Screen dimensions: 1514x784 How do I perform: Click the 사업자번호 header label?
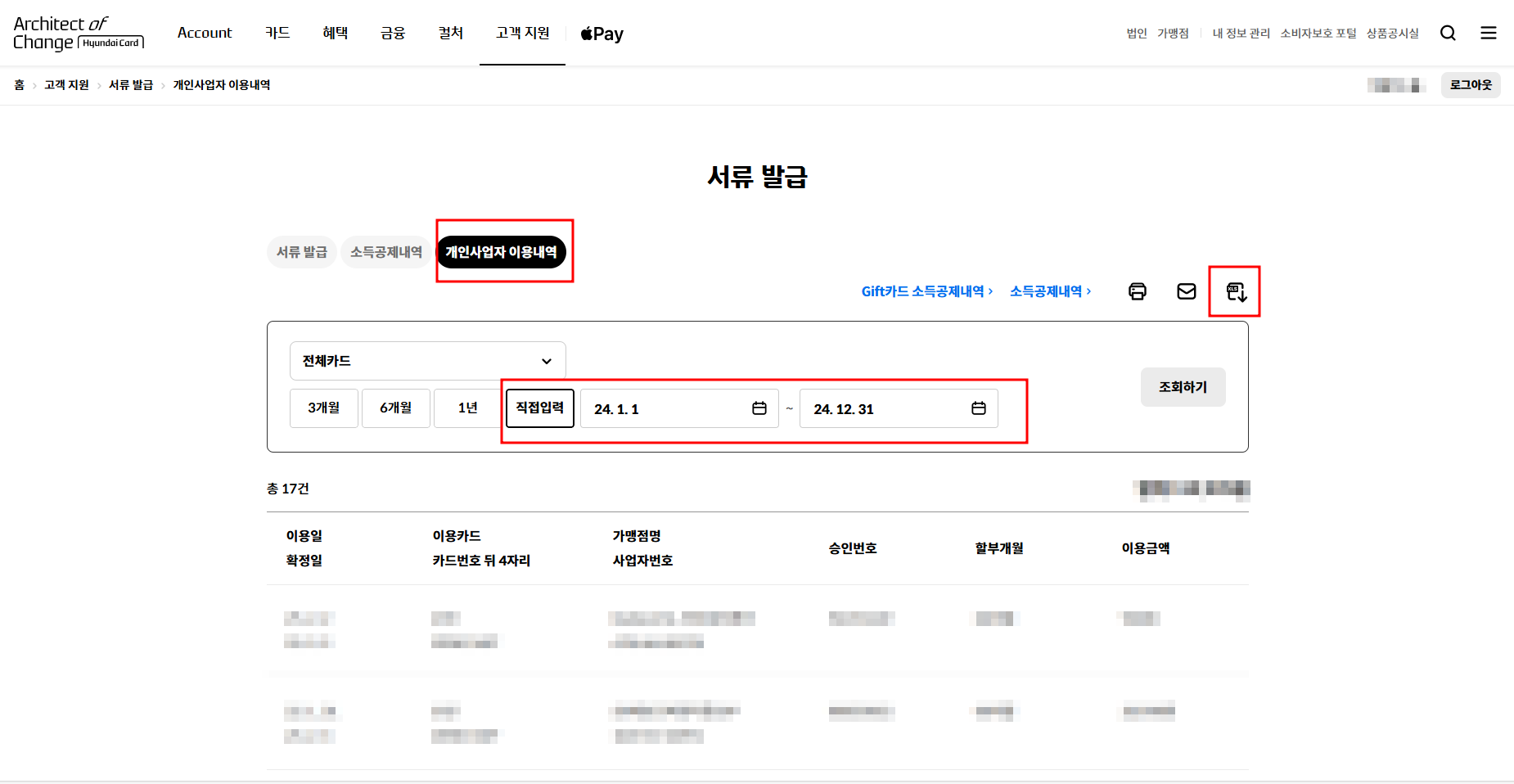pos(643,561)
